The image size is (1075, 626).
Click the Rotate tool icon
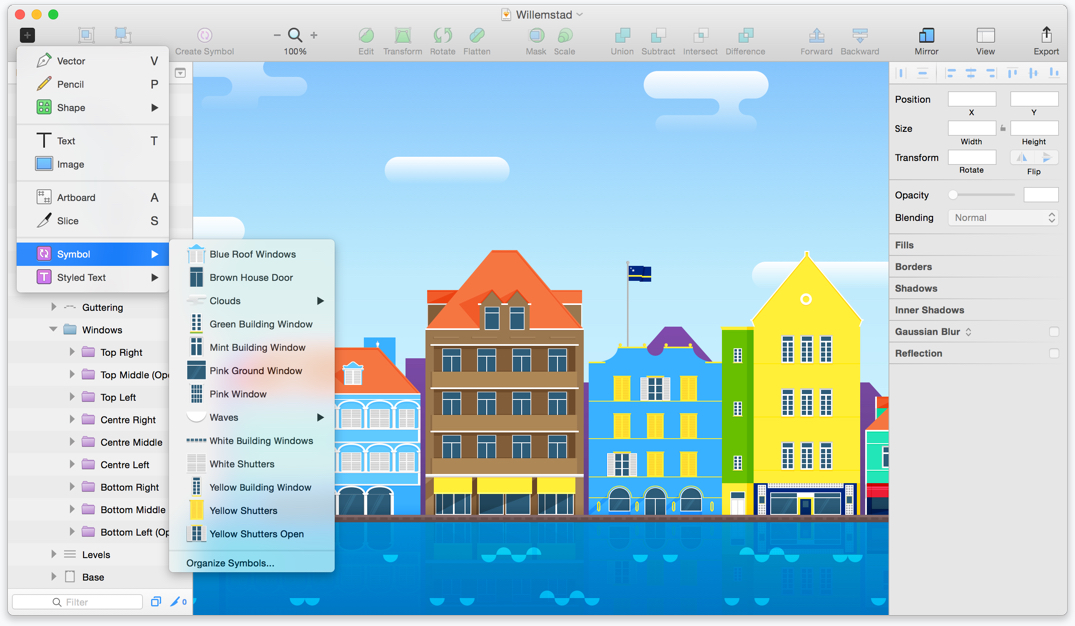[442, 36]
